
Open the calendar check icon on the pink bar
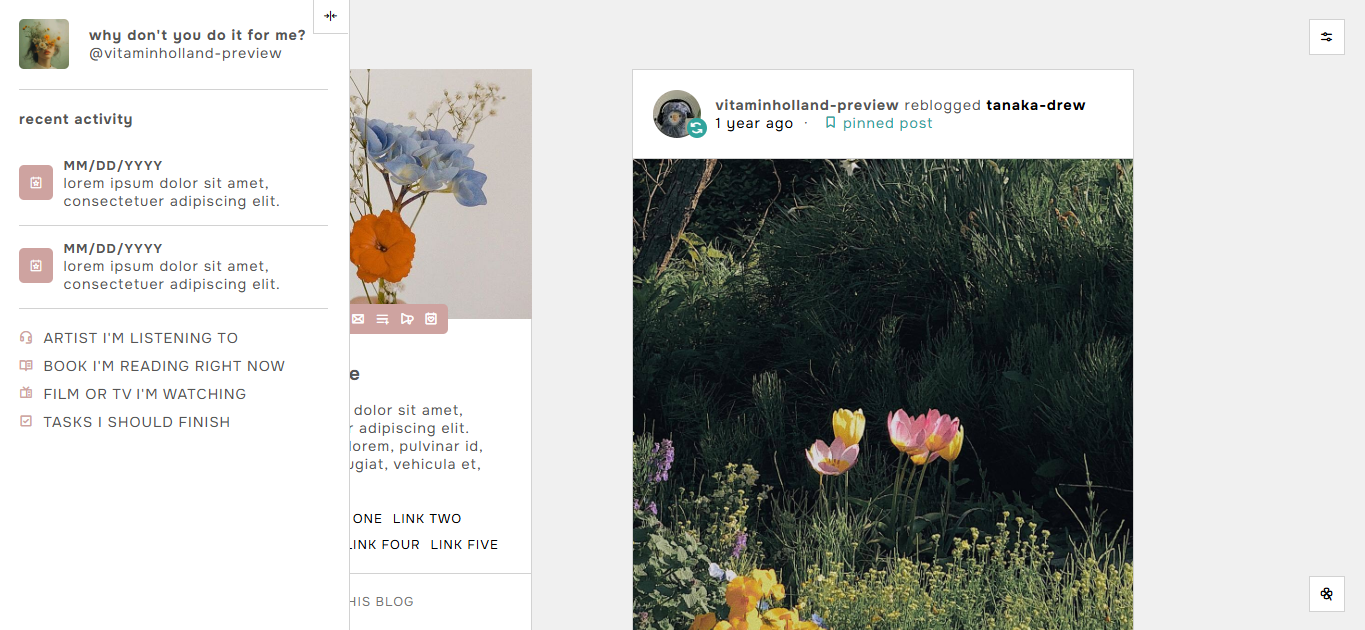(431, 319)
